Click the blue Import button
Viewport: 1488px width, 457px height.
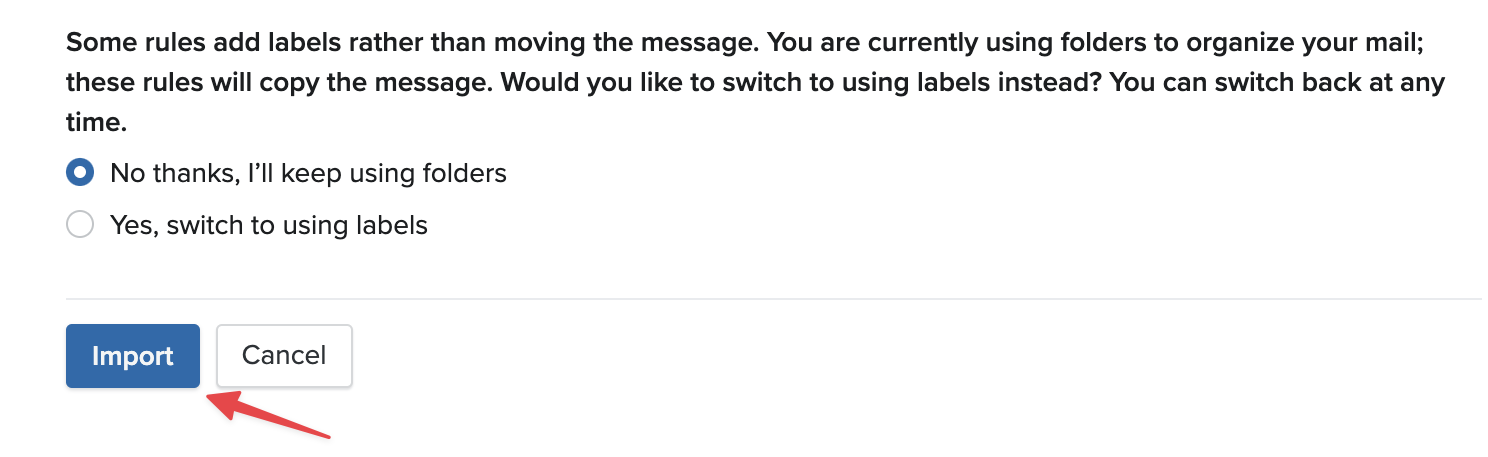133,355
